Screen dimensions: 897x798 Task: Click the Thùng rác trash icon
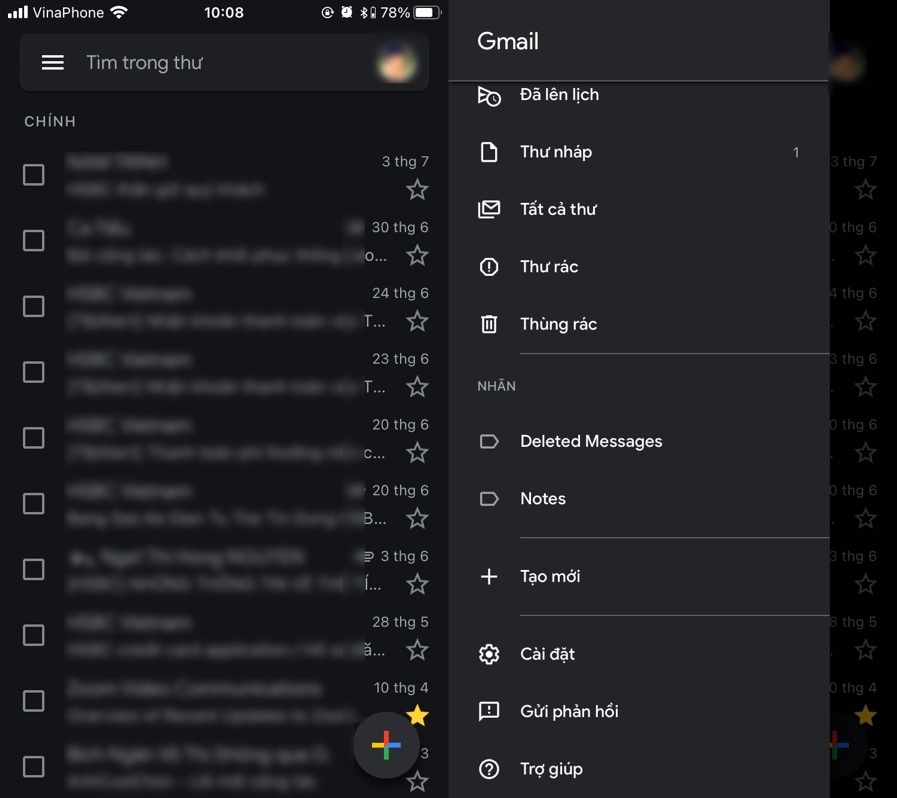point(489,324)
